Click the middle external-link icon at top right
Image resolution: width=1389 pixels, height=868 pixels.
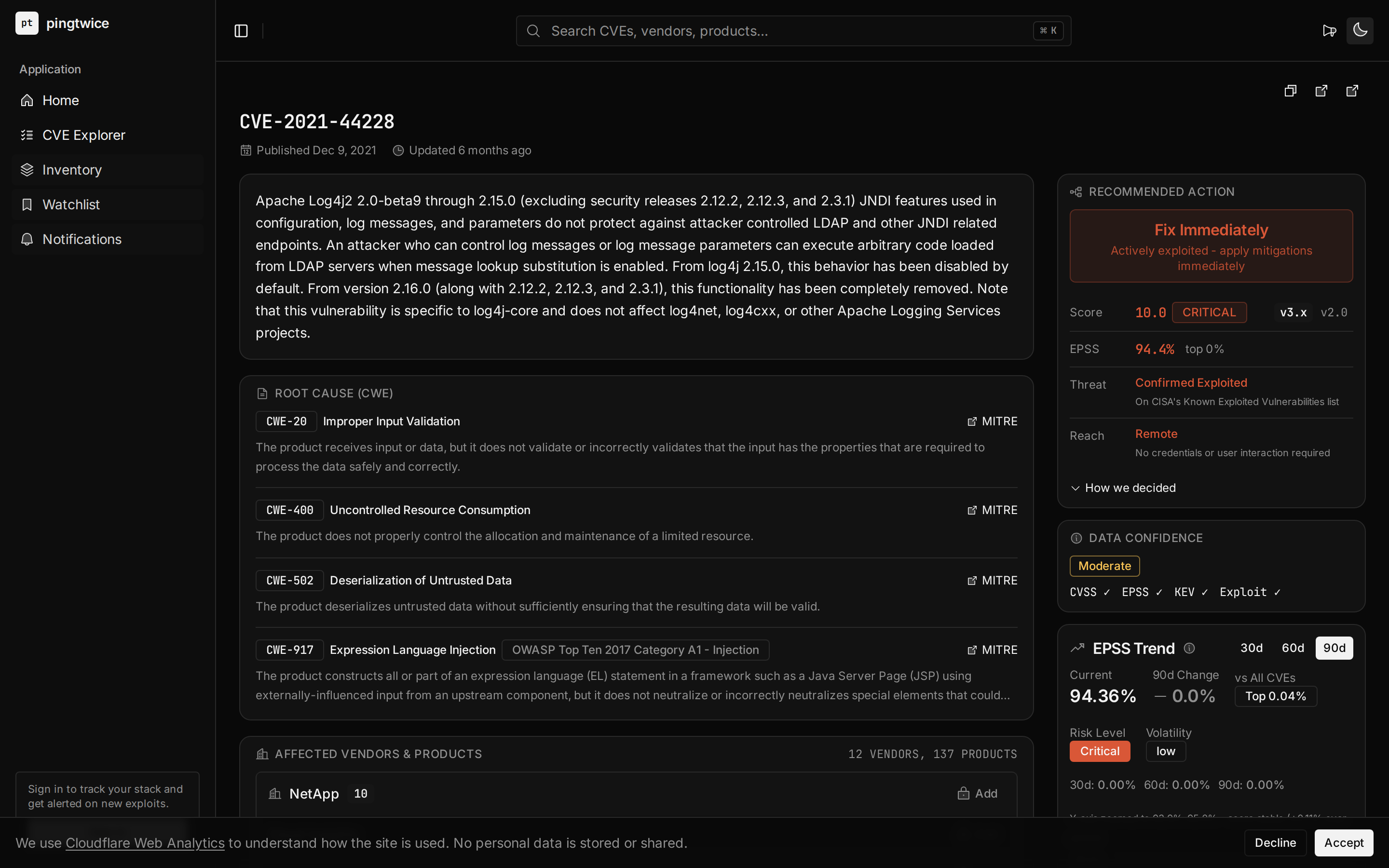tap(1321, 91)
